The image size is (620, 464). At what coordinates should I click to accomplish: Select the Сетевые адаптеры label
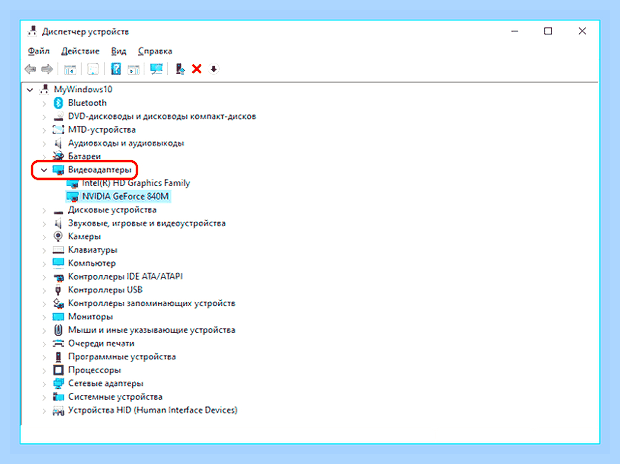(x=106, y=383)
